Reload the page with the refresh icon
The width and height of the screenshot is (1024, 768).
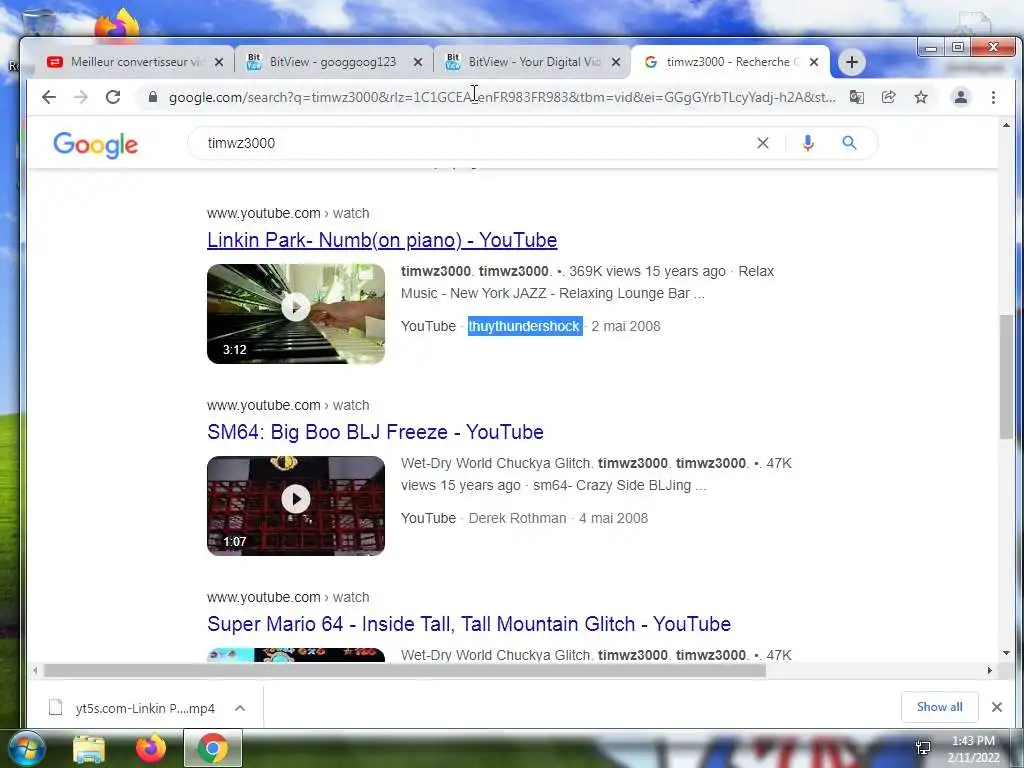click(113, 97)
